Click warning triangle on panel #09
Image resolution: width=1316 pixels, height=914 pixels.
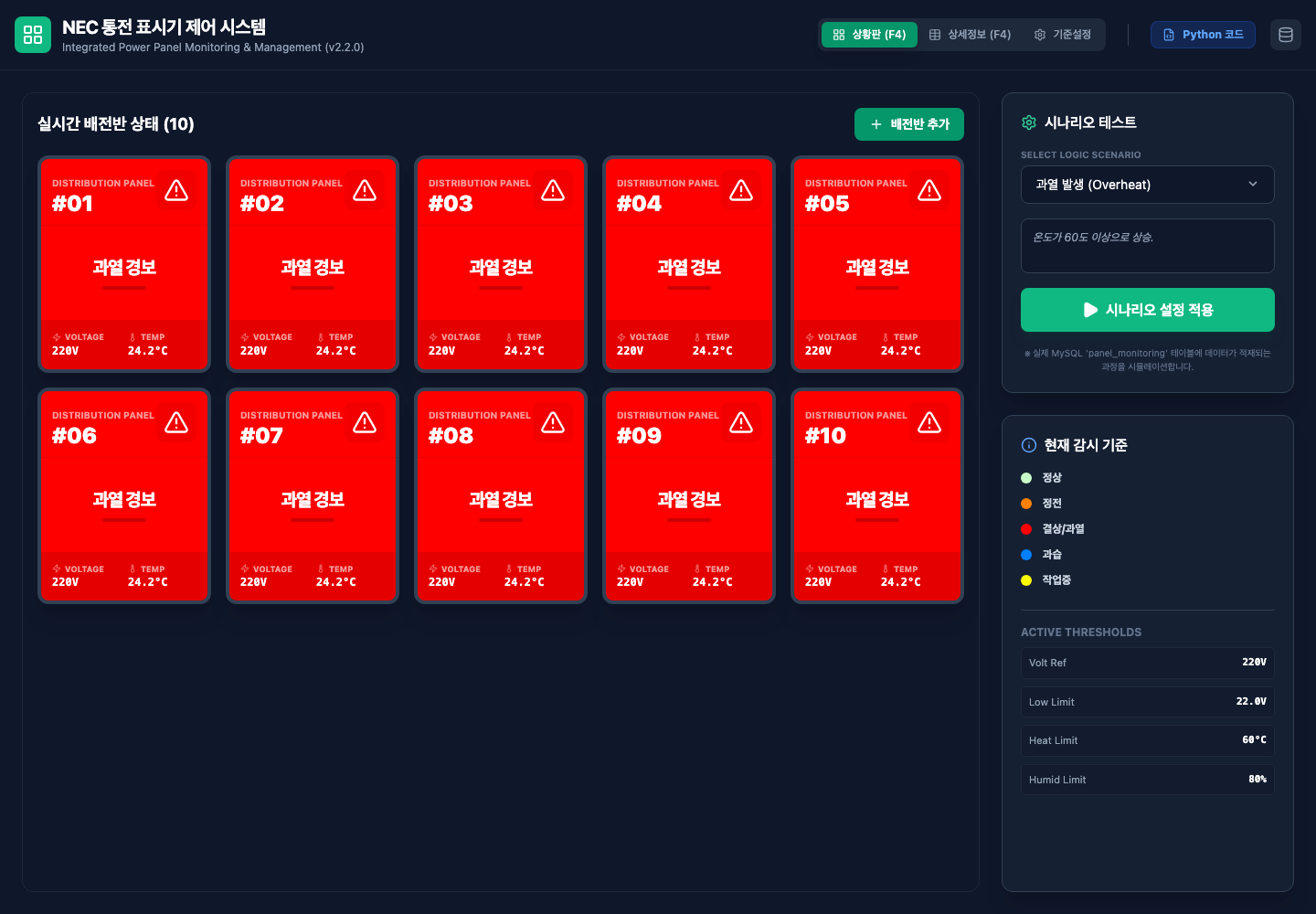pos(741,422)
